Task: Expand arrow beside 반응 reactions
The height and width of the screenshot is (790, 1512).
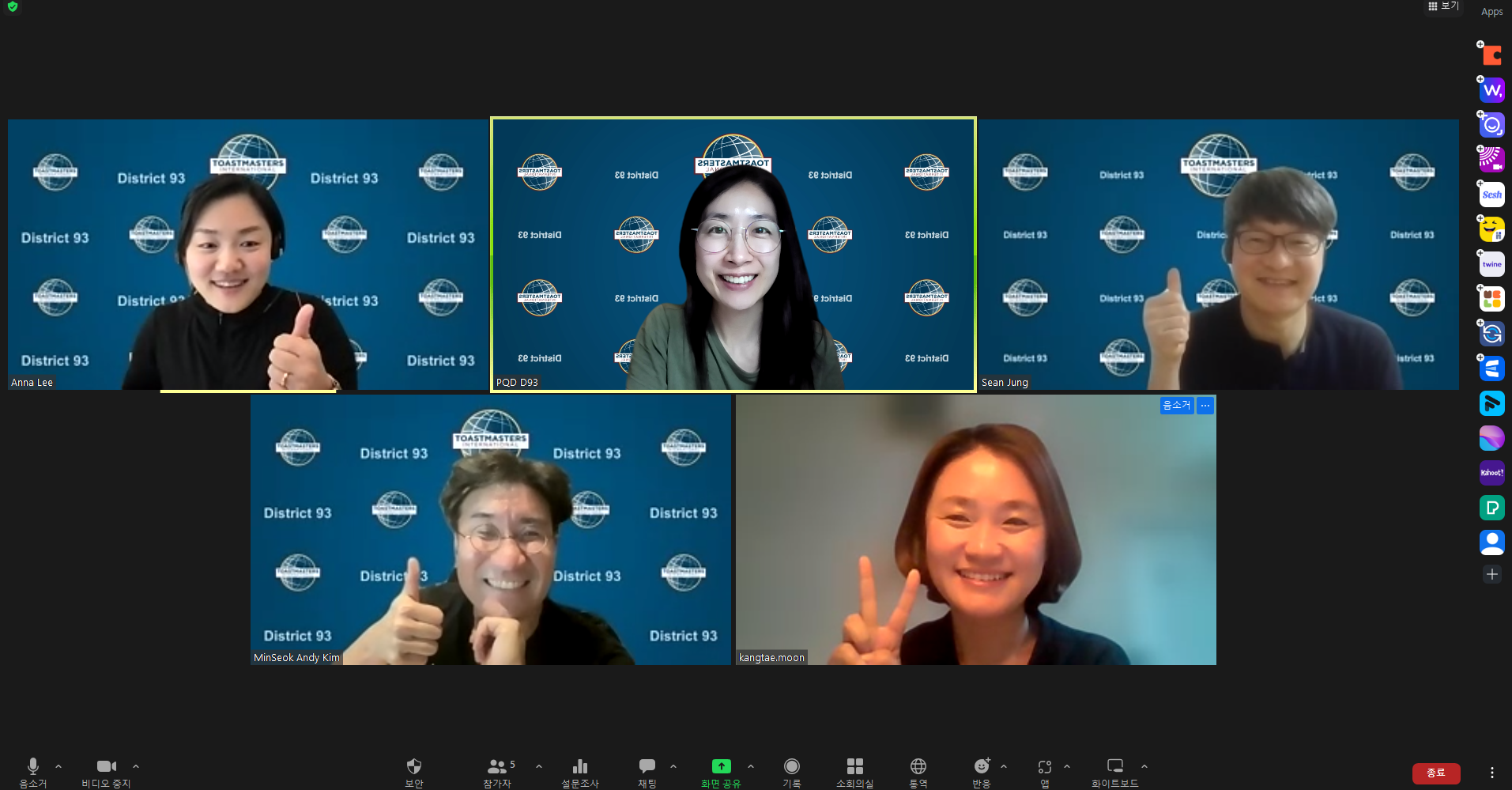Action: (x=1004, y=766)
